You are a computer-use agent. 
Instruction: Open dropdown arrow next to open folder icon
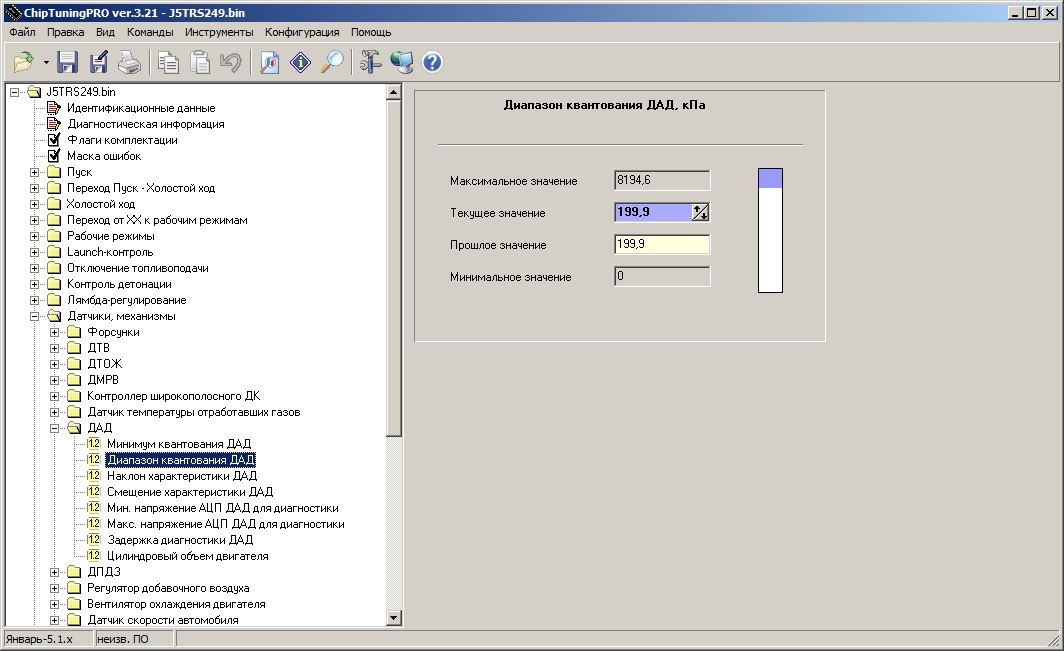pos(46,63)
